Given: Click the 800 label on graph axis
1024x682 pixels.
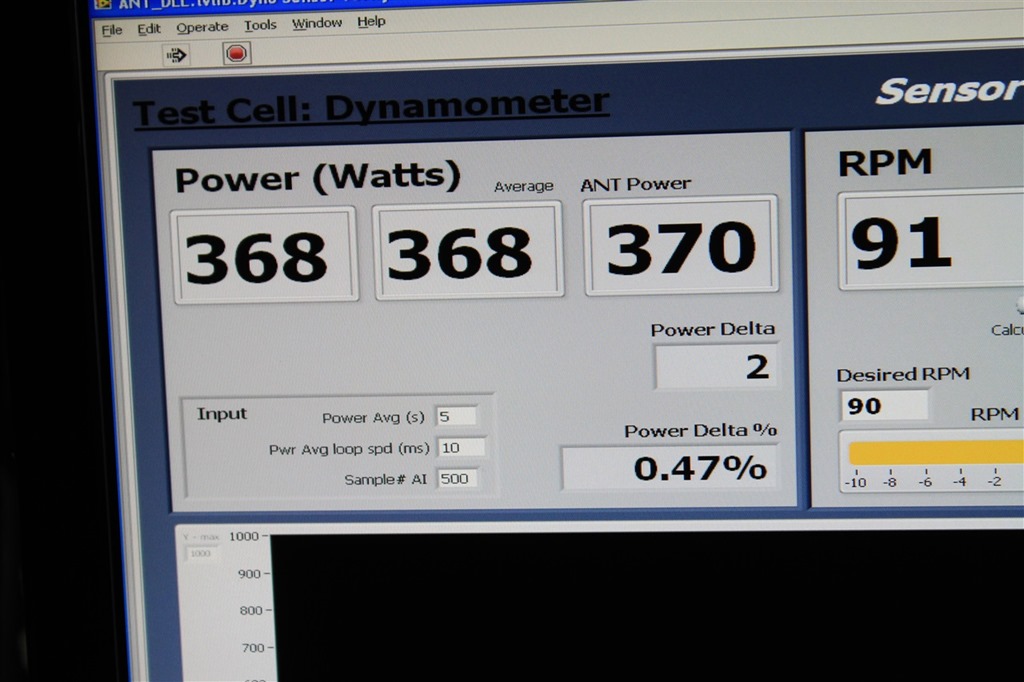Looking at the screenshot, I should [x=251, y=611].
